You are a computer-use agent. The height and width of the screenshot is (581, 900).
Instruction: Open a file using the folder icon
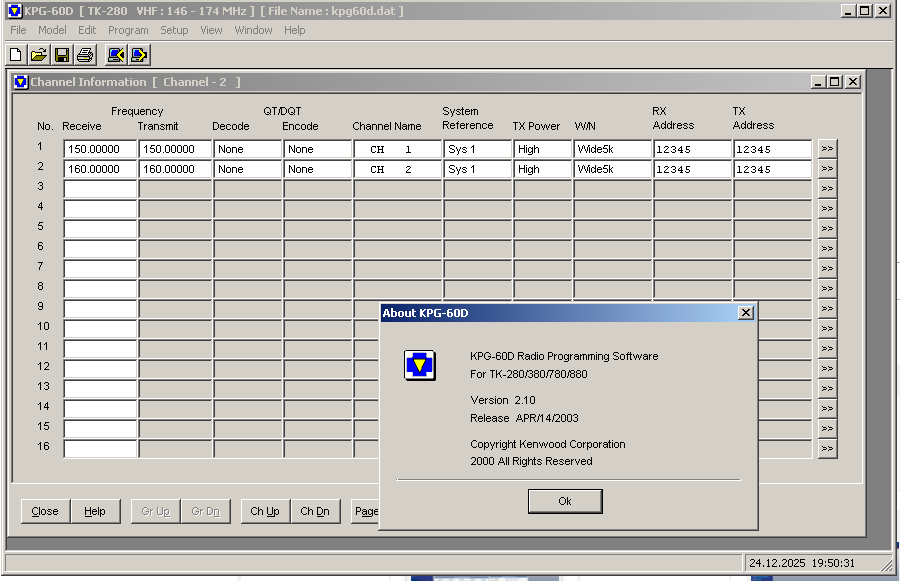[39, 55]
